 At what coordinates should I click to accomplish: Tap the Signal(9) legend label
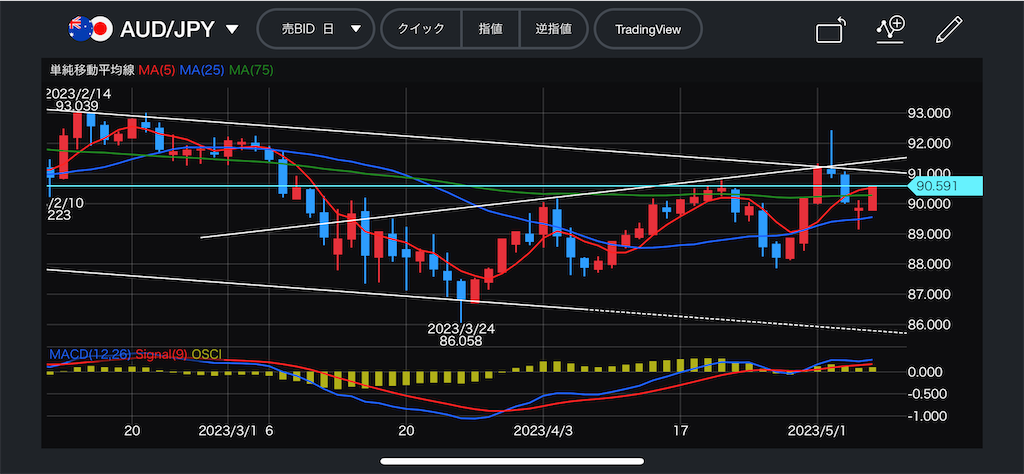(159, 355)
